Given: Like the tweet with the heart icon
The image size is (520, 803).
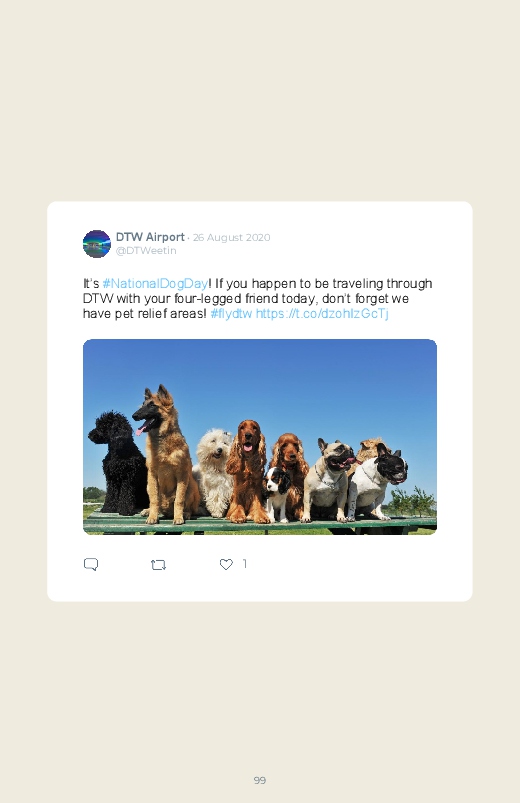Looking at the screenshot, I should pyautogui.click(x=226, y=564).
